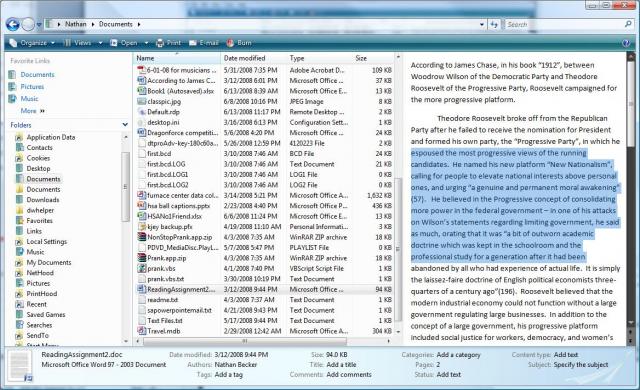Image resolution: width=640 pixels, height=390 pixels.
Task: Print the selected document
Action: point(169,43)
